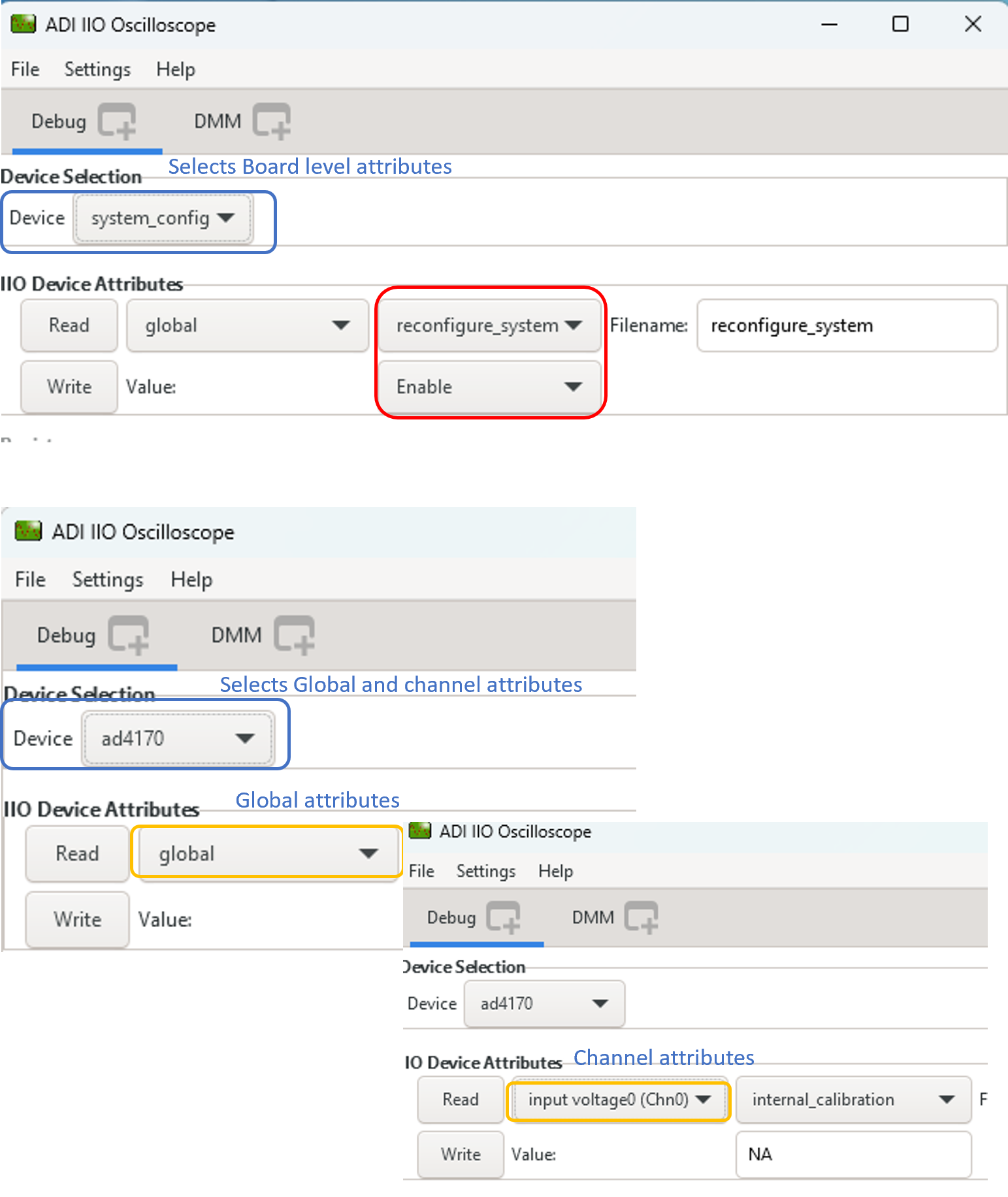Detach the DMM tab in the middle-left window
1008x1197 pixels.
click(x=294, y=635)
